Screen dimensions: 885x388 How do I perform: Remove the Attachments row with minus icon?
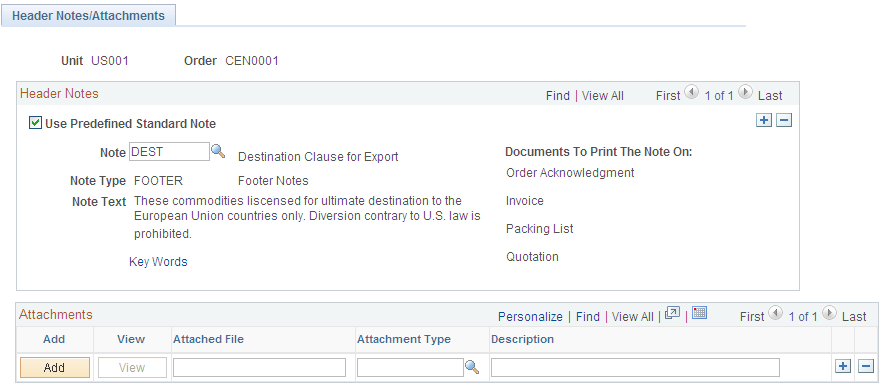click(x=866, y=366)
